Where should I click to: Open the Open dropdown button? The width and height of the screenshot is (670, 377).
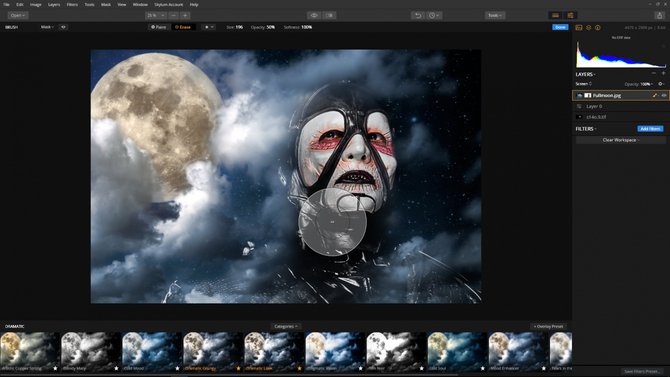pos(18,15)
